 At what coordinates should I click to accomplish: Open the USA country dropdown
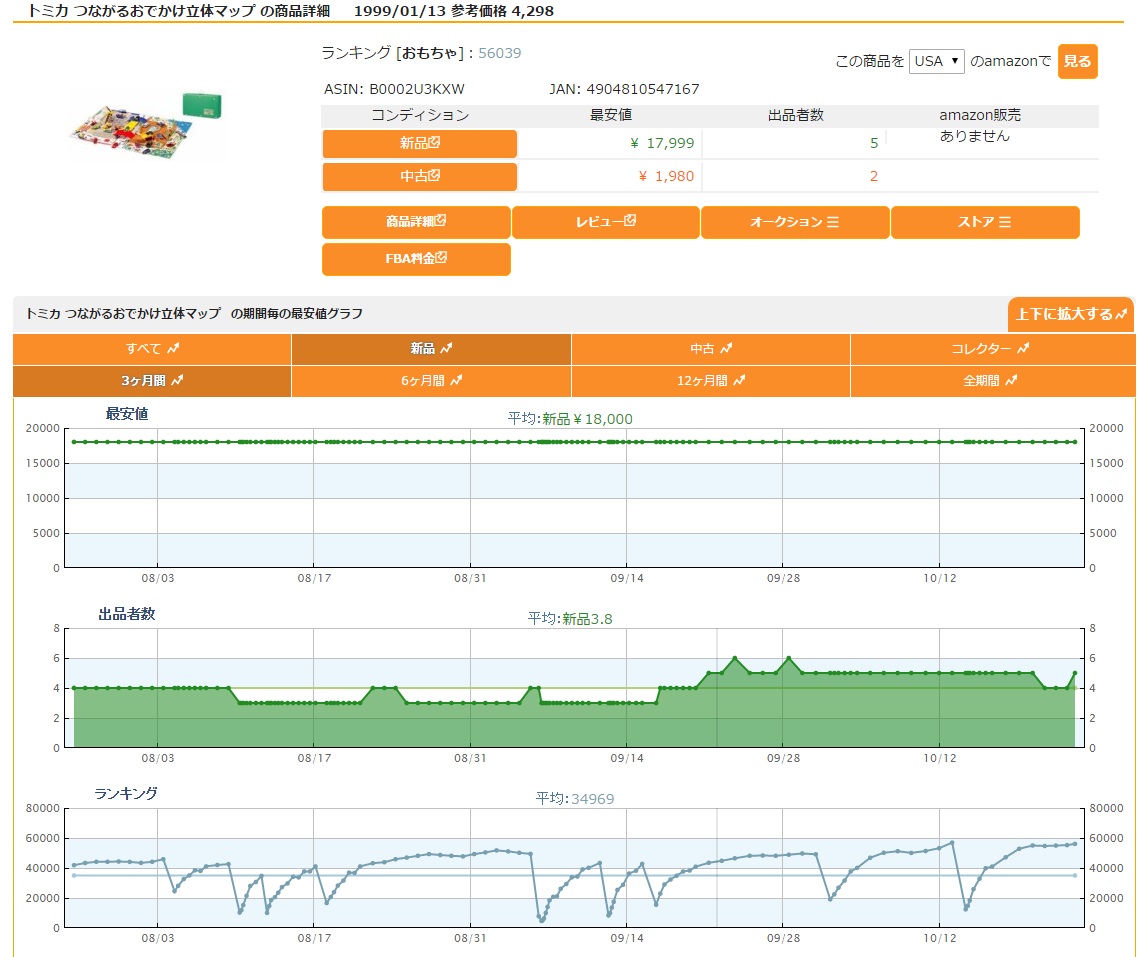pyautogui.click(x=936, y=61)
